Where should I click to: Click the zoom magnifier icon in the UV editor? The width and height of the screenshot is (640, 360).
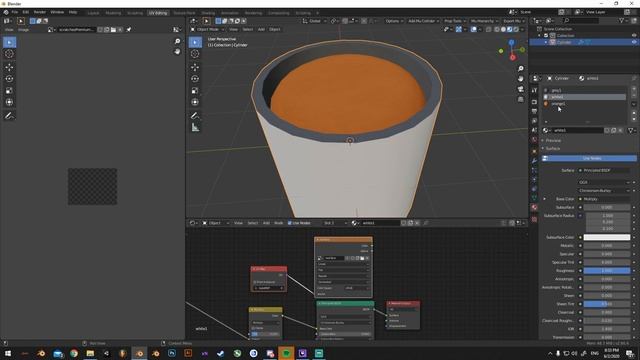click(x=177, y=42)
